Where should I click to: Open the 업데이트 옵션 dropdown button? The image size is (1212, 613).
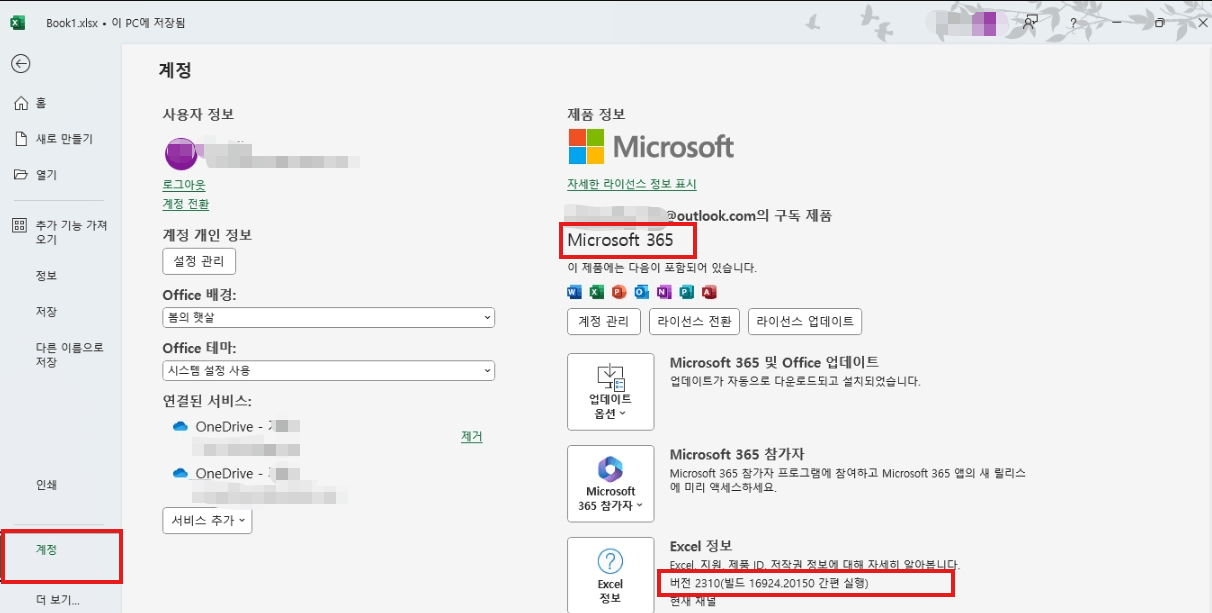coord(610,394)
